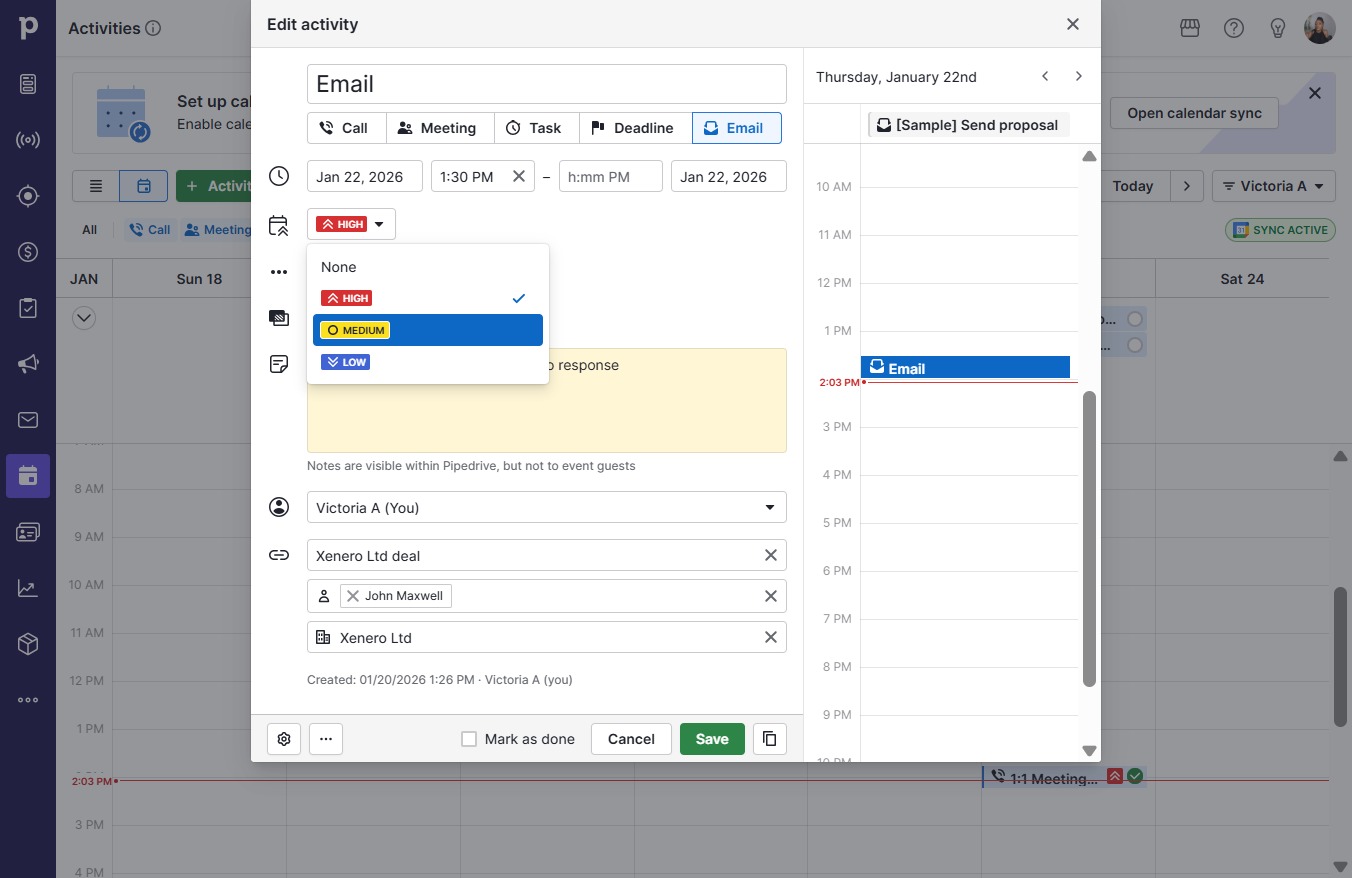Click Activities info icon
Screen dimensions: 1352x878
coord(153,28)
